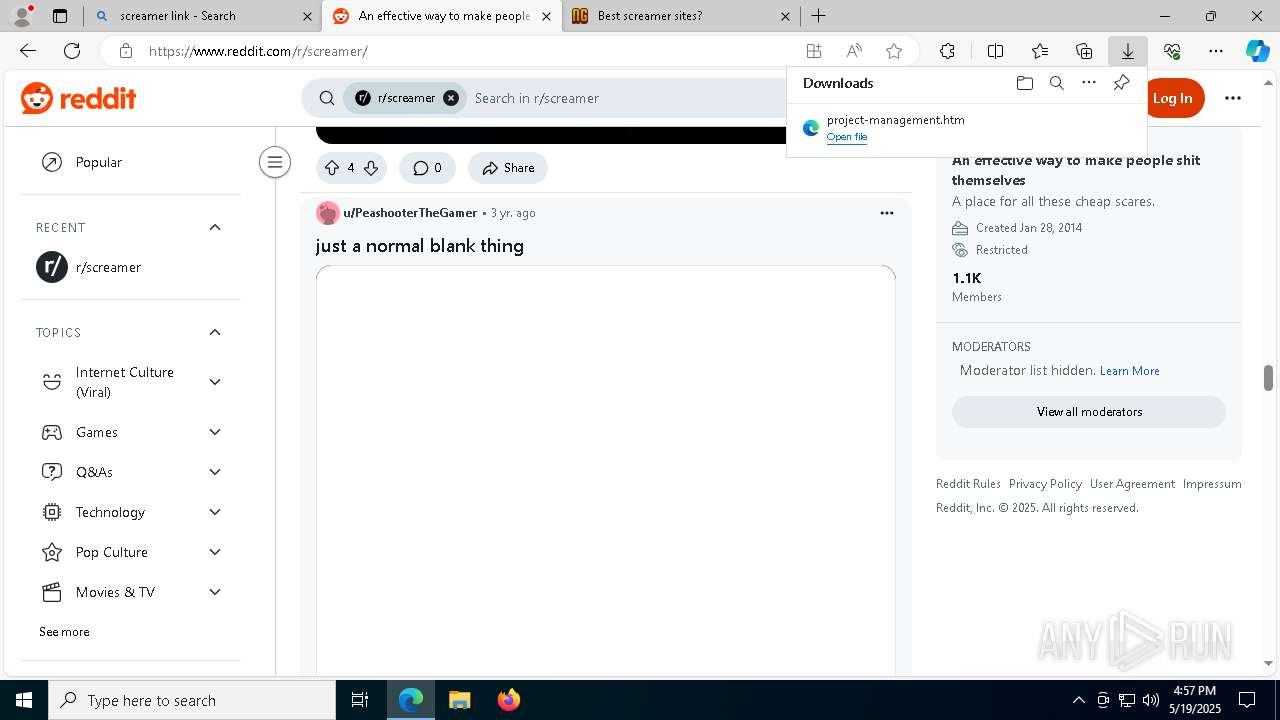
Task: Open Read aloud icon in address bar
Action: (x=854, y=51)
